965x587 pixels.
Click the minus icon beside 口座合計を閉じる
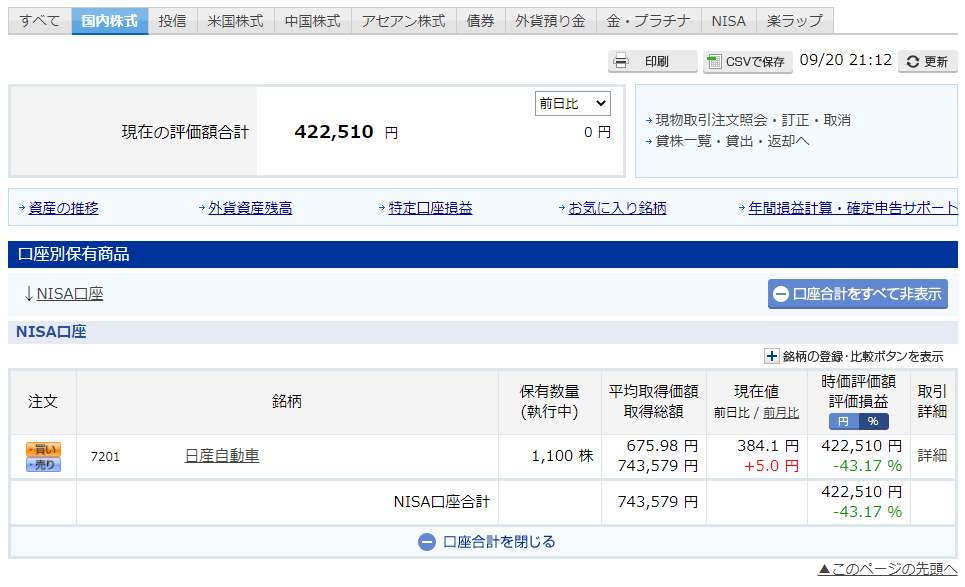tap(426, 542)
